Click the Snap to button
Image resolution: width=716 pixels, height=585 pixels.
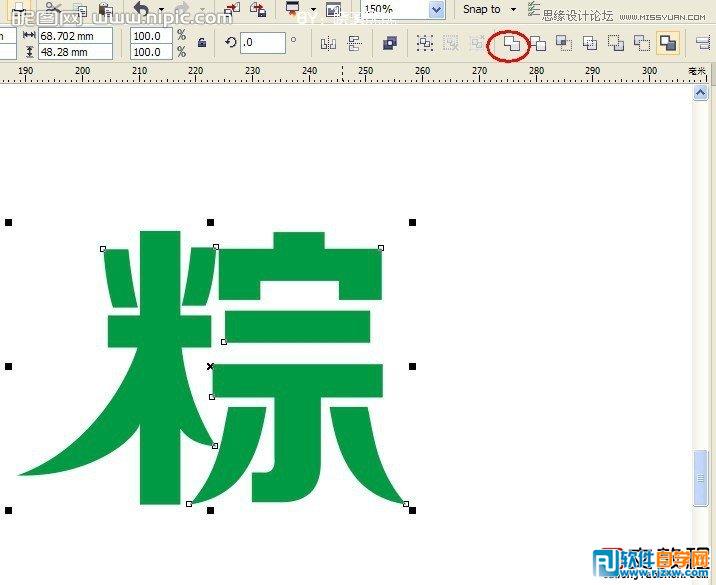pos(481,9)
